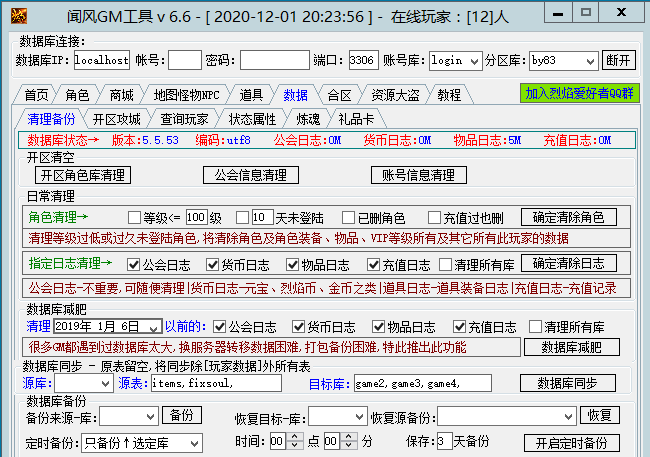Toggle the 等级<= level checkbox
Image resolution: width=650 pixels, height=457 pixels.
tap(134, 217)
